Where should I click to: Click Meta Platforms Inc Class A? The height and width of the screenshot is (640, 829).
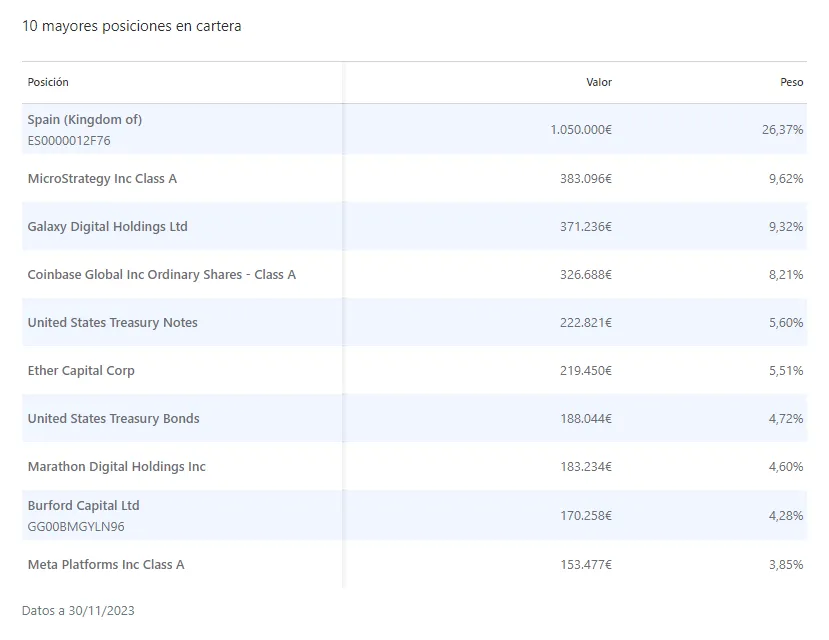tap(106, 565)
